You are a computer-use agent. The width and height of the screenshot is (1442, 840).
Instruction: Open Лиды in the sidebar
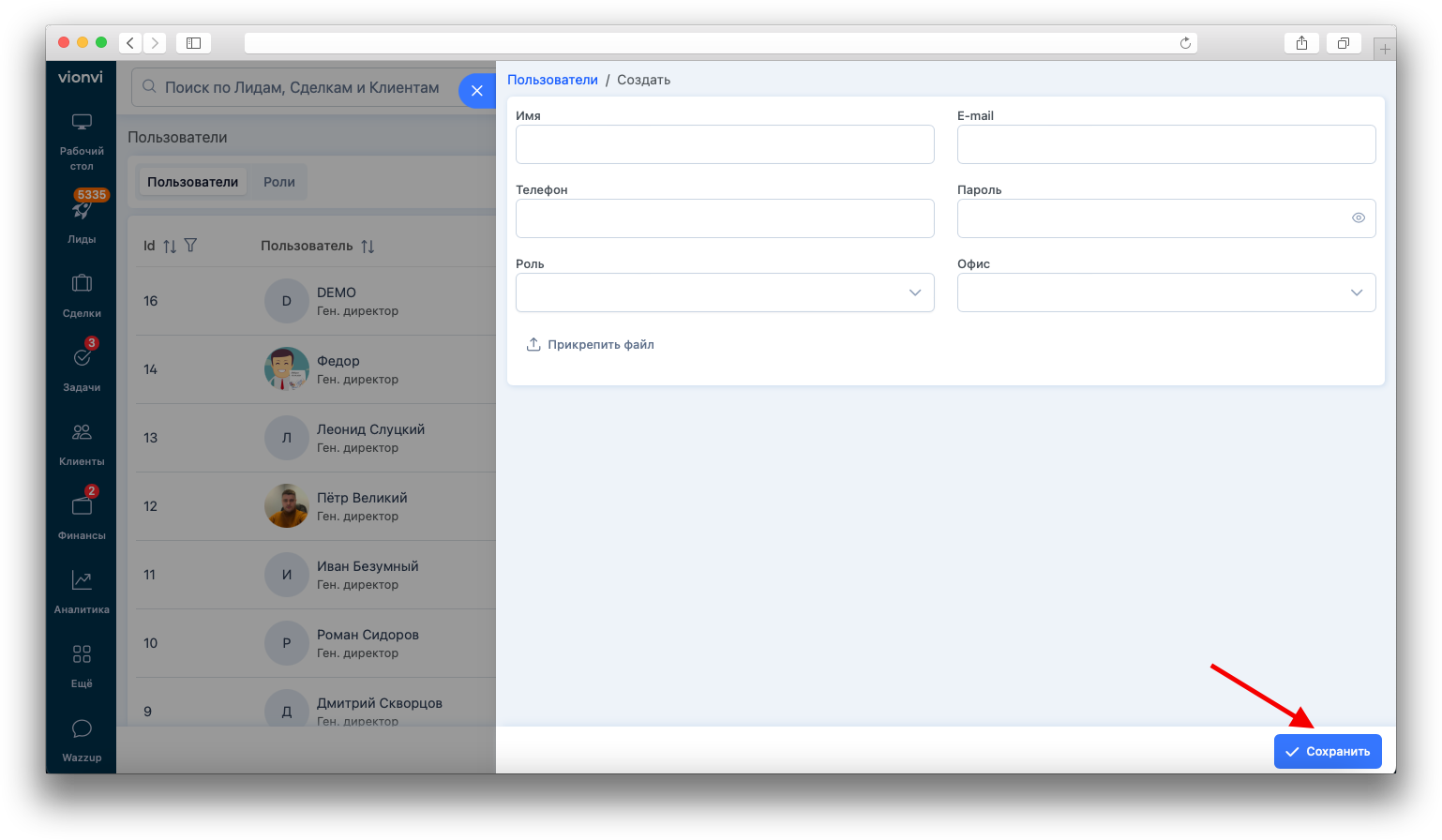(x=82, y=212)
